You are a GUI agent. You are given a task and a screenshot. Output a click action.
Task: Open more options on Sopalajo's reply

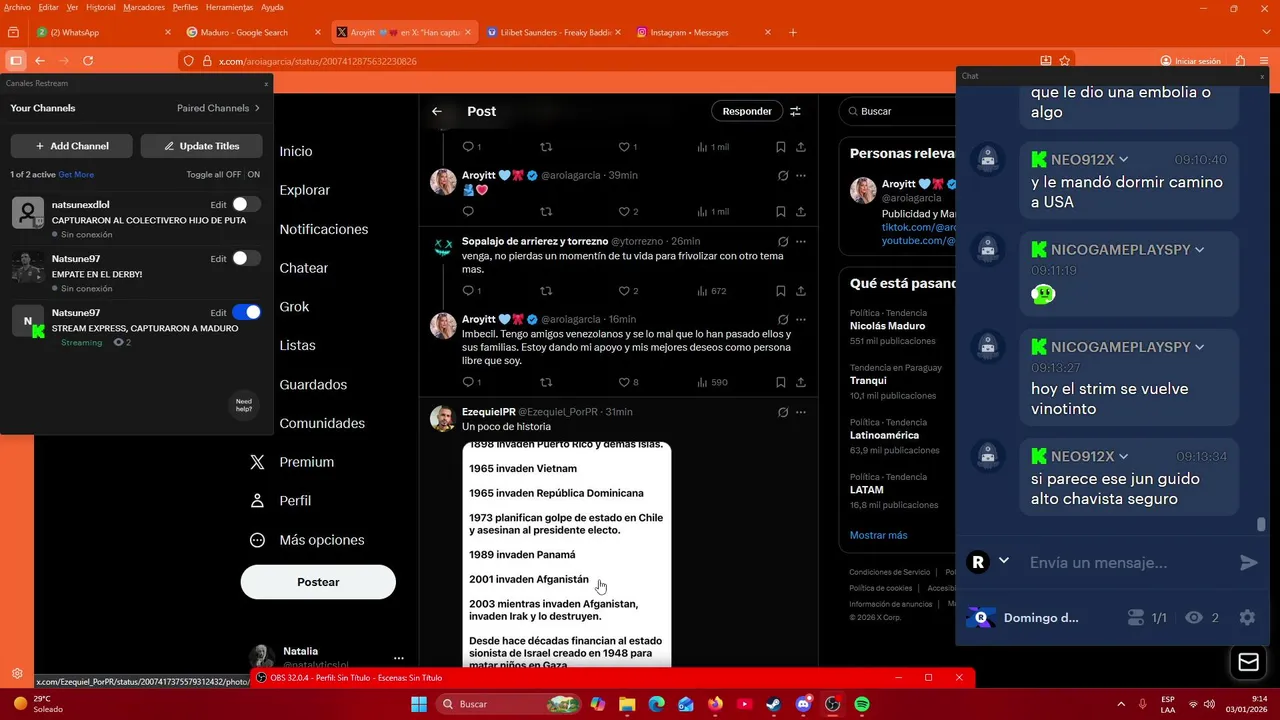801,242
